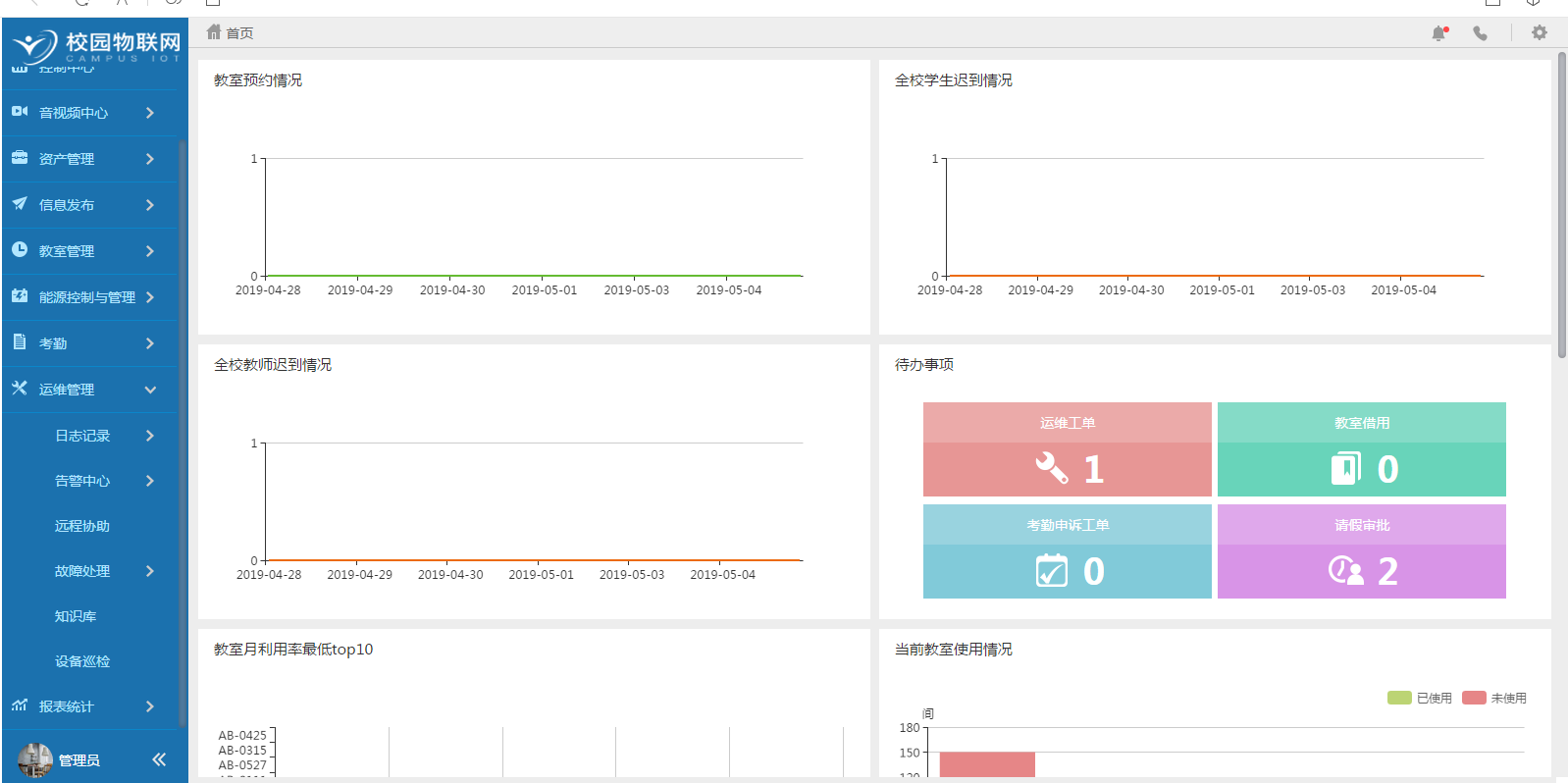This screenshot has height=783, width=1568.
Task: Open the 远程协助 menu item
Action: pos(82,526)
